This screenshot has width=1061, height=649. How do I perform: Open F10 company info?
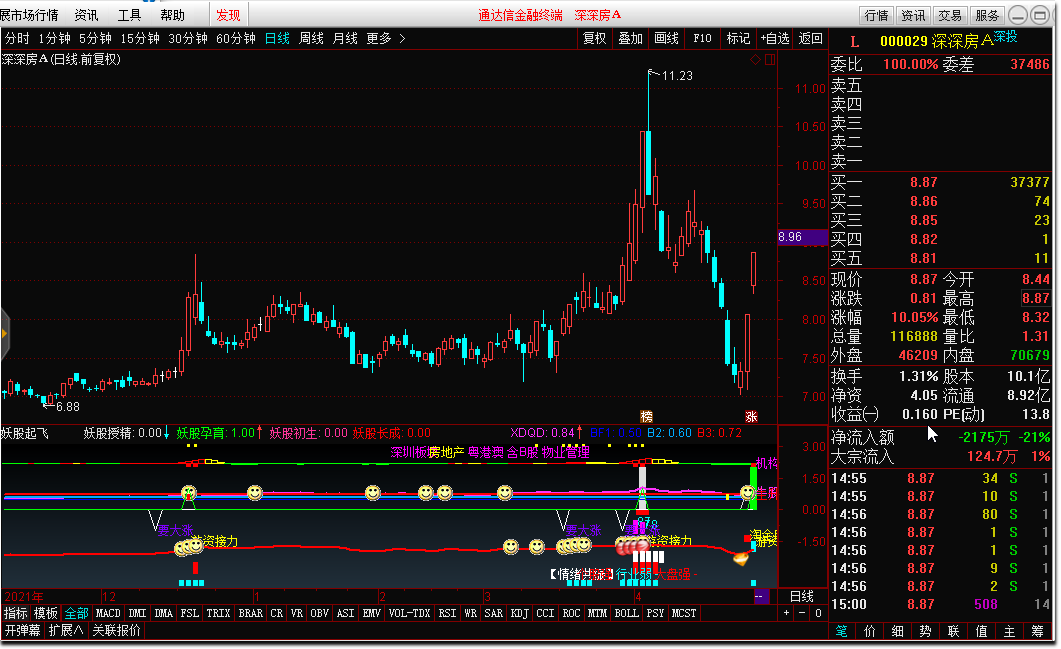[702, 39]
